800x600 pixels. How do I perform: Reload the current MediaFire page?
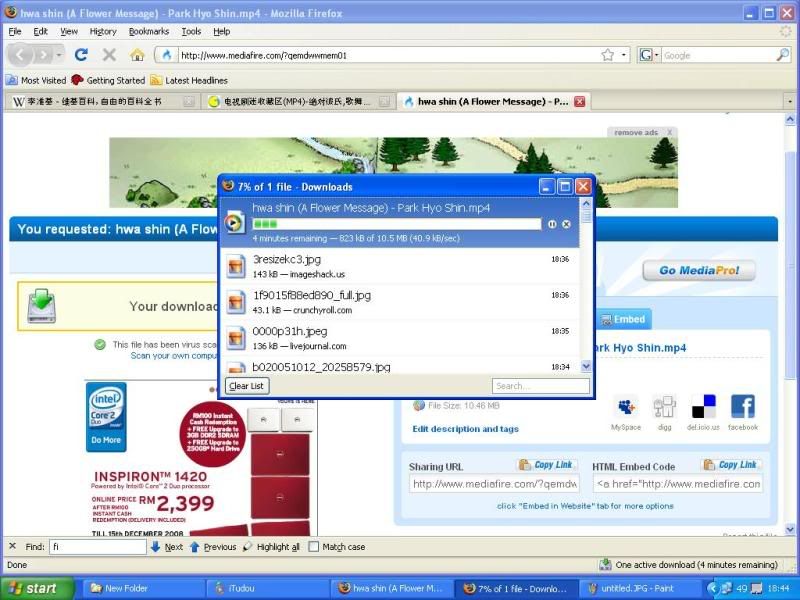click(81, 55)
